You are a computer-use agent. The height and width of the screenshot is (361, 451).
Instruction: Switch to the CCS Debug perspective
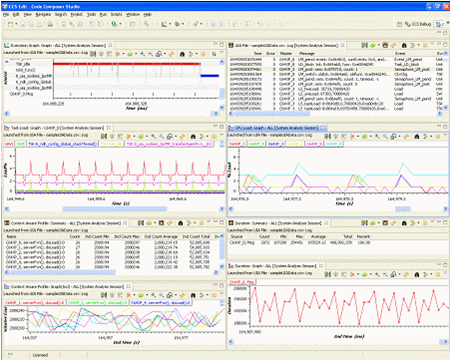418,24
